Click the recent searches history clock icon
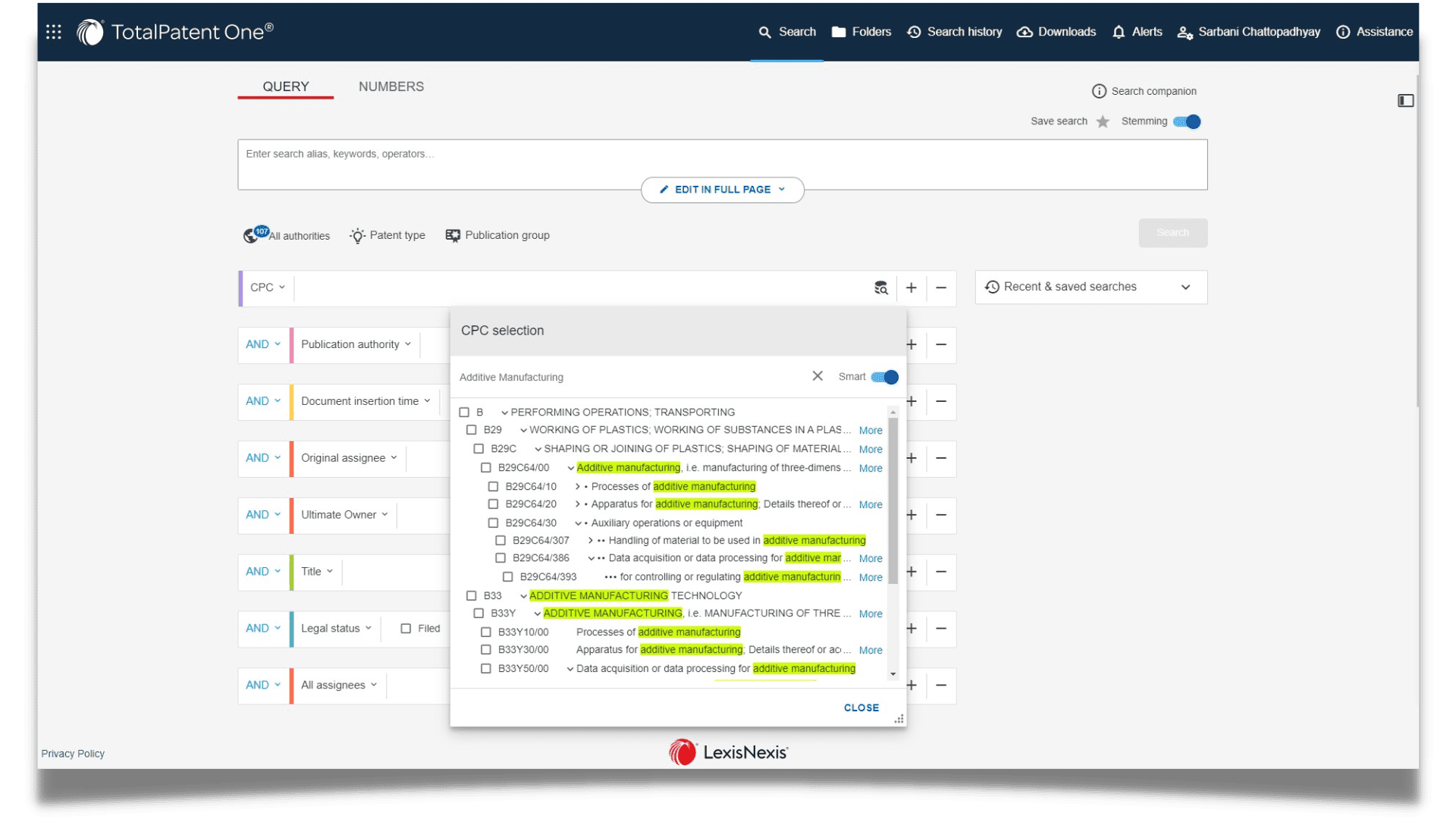Image resolution: width=1456 pixels, height=819 pixels. point(992,287)
